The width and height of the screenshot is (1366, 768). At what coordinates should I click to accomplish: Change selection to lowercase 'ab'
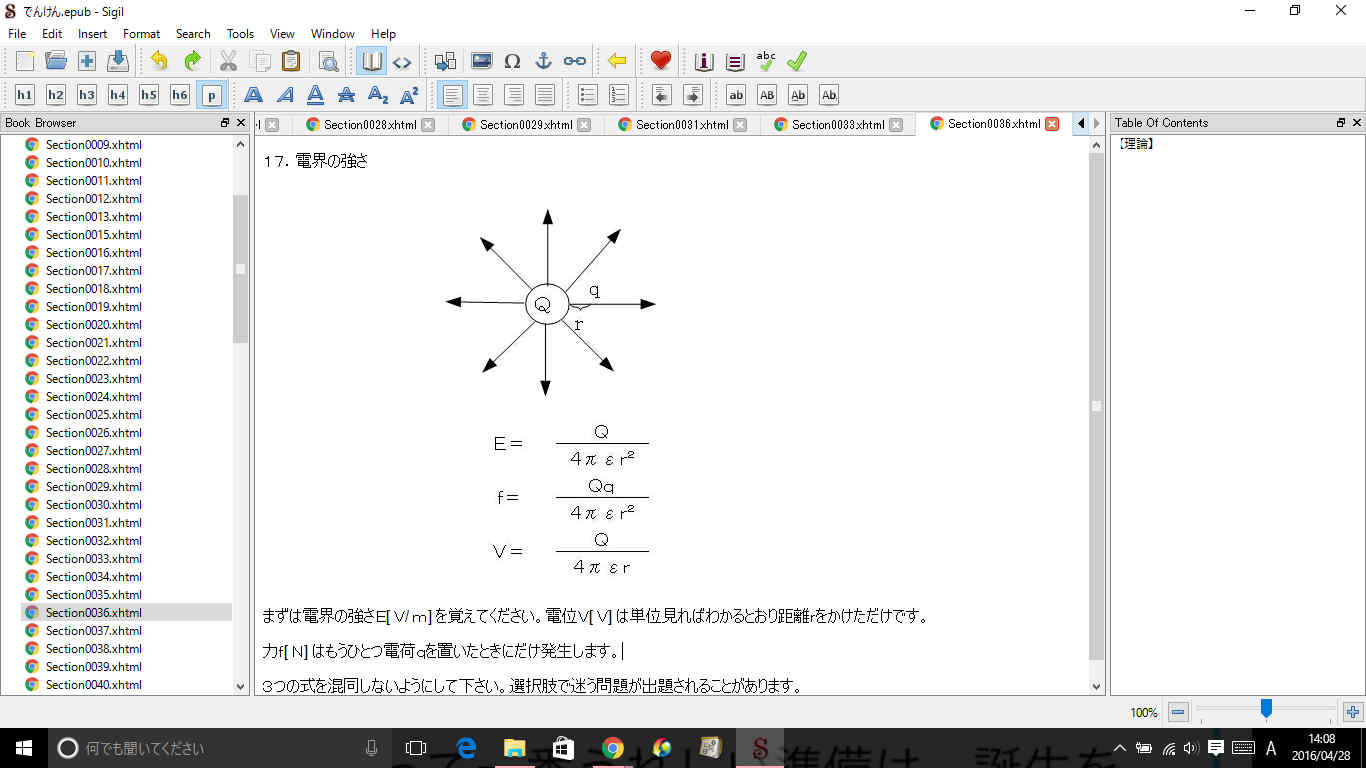(736, 95)
